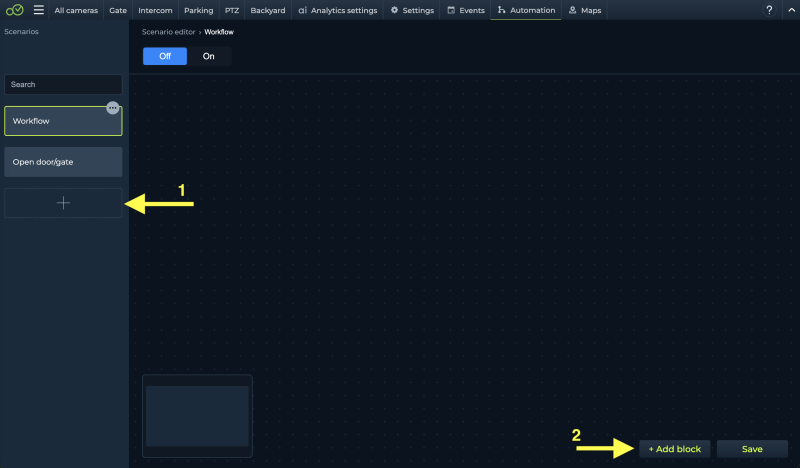Open the Parking tab
The width and height of the screenshot is (800, 468).
pos(198,10)
